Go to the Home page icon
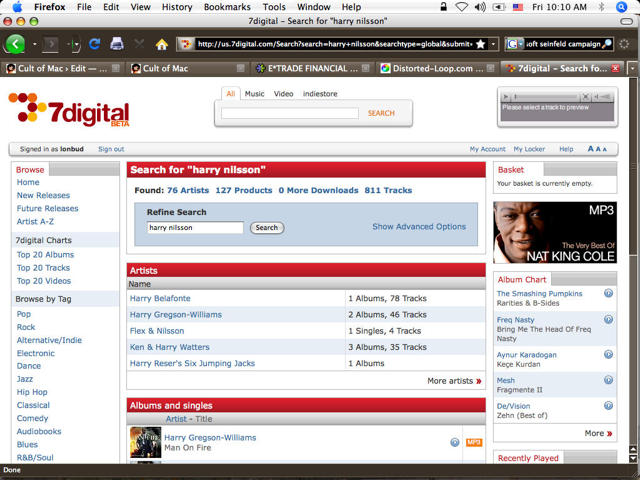This screenshot has width=640, height=480. 162,44
